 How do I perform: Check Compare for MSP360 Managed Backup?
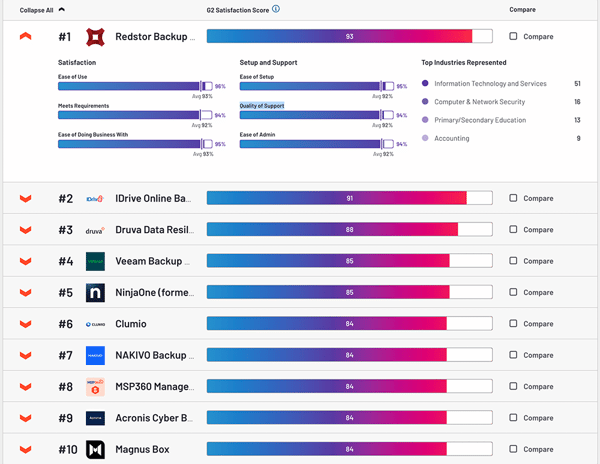[x=513, y=386]
